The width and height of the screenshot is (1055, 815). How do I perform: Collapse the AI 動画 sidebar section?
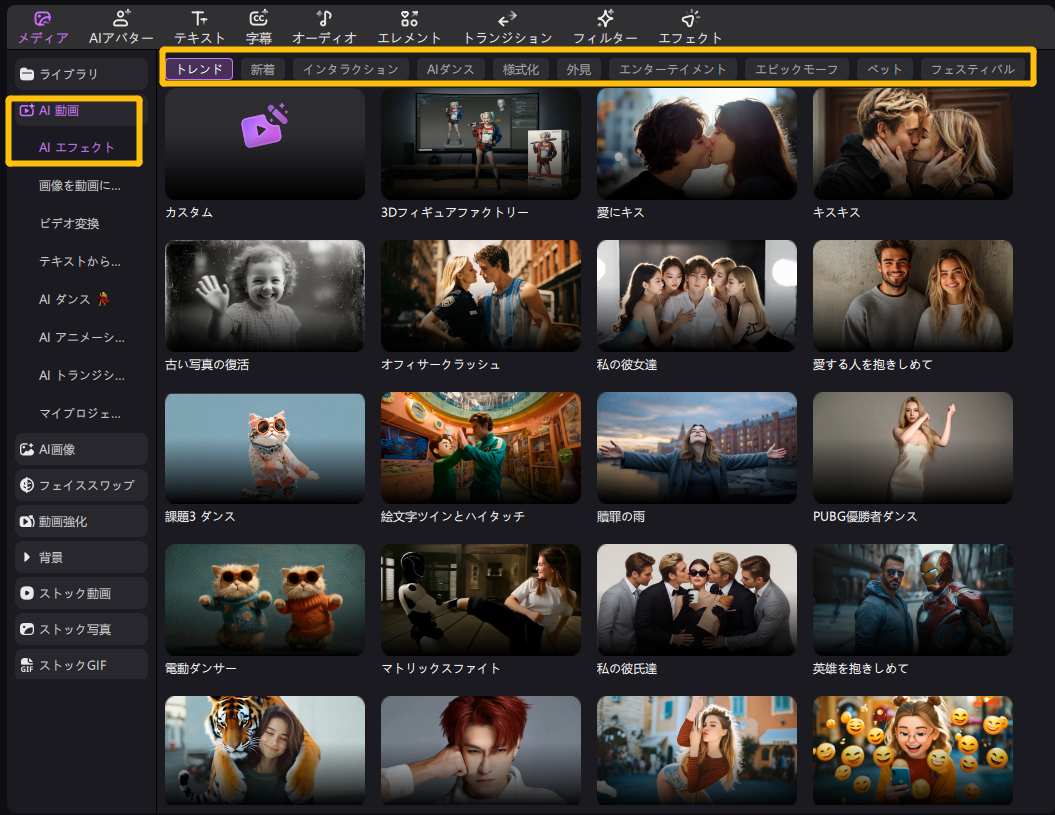click(76, 111)
